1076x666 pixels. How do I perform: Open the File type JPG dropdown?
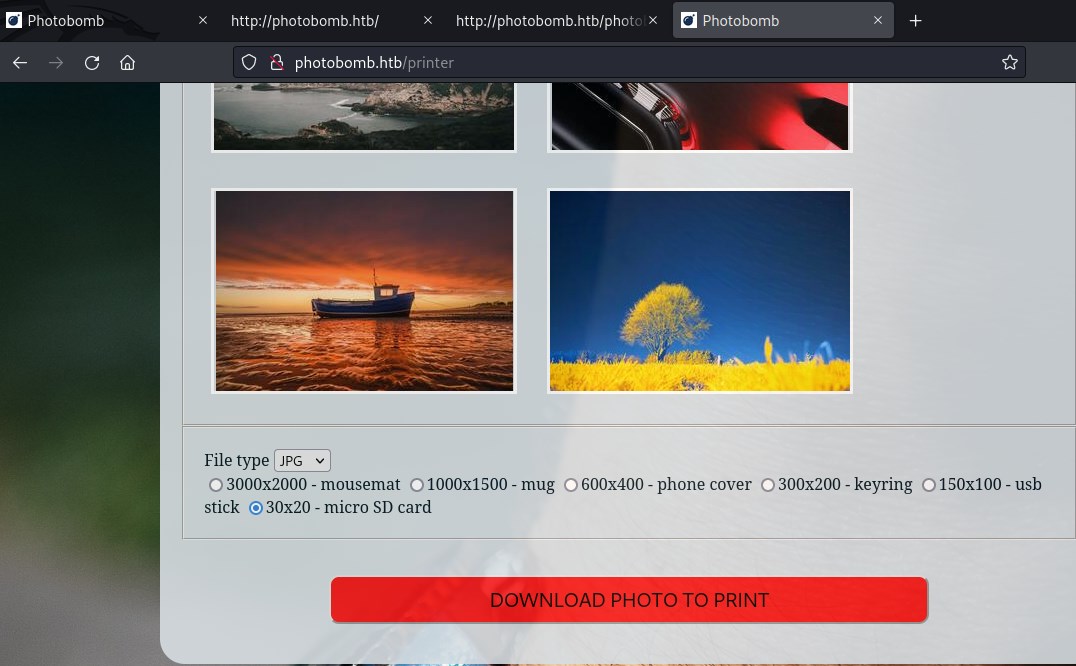[301, 460]
